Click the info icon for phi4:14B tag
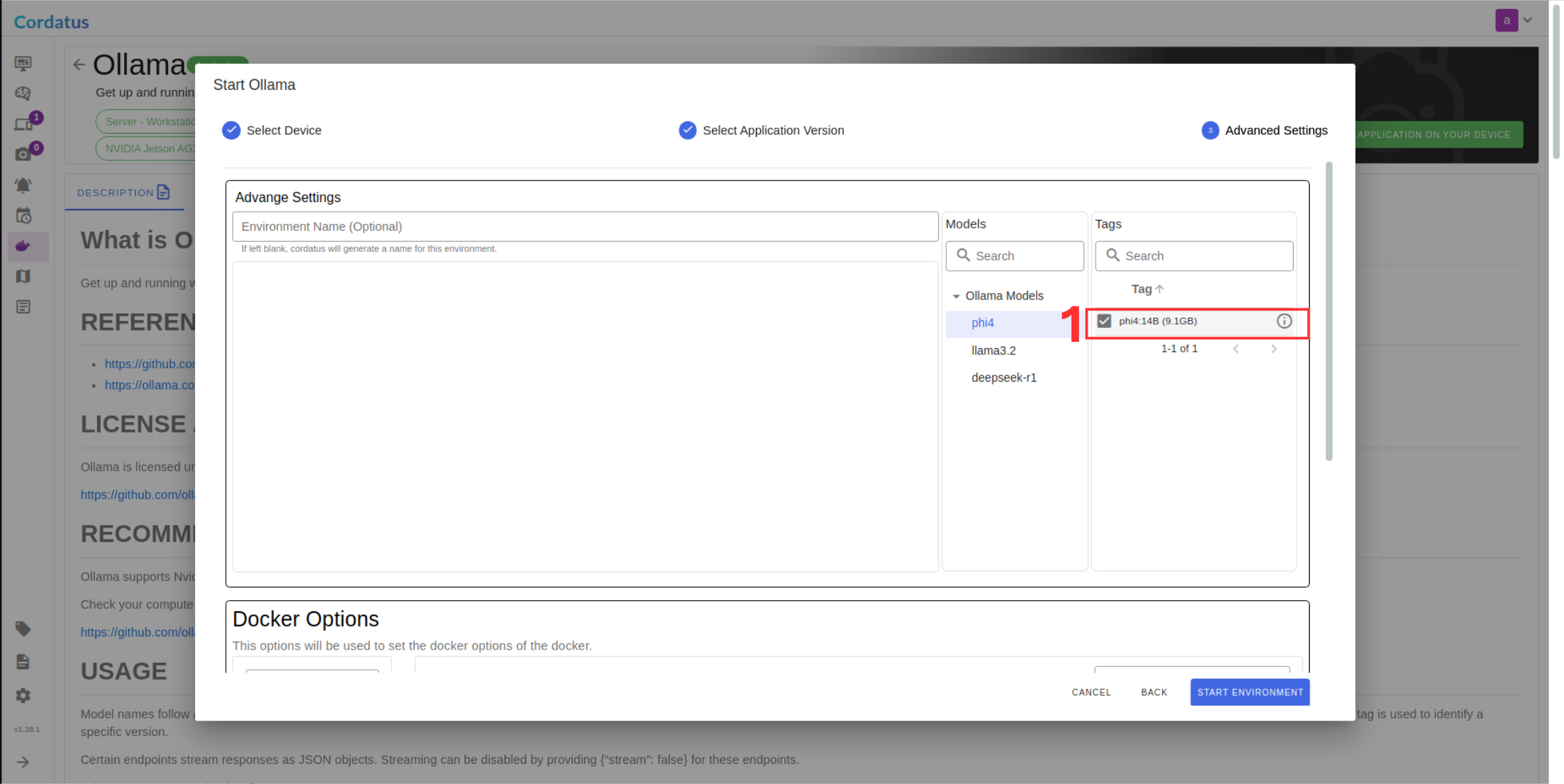1564x784 pixels. (x=1284, y=321)
